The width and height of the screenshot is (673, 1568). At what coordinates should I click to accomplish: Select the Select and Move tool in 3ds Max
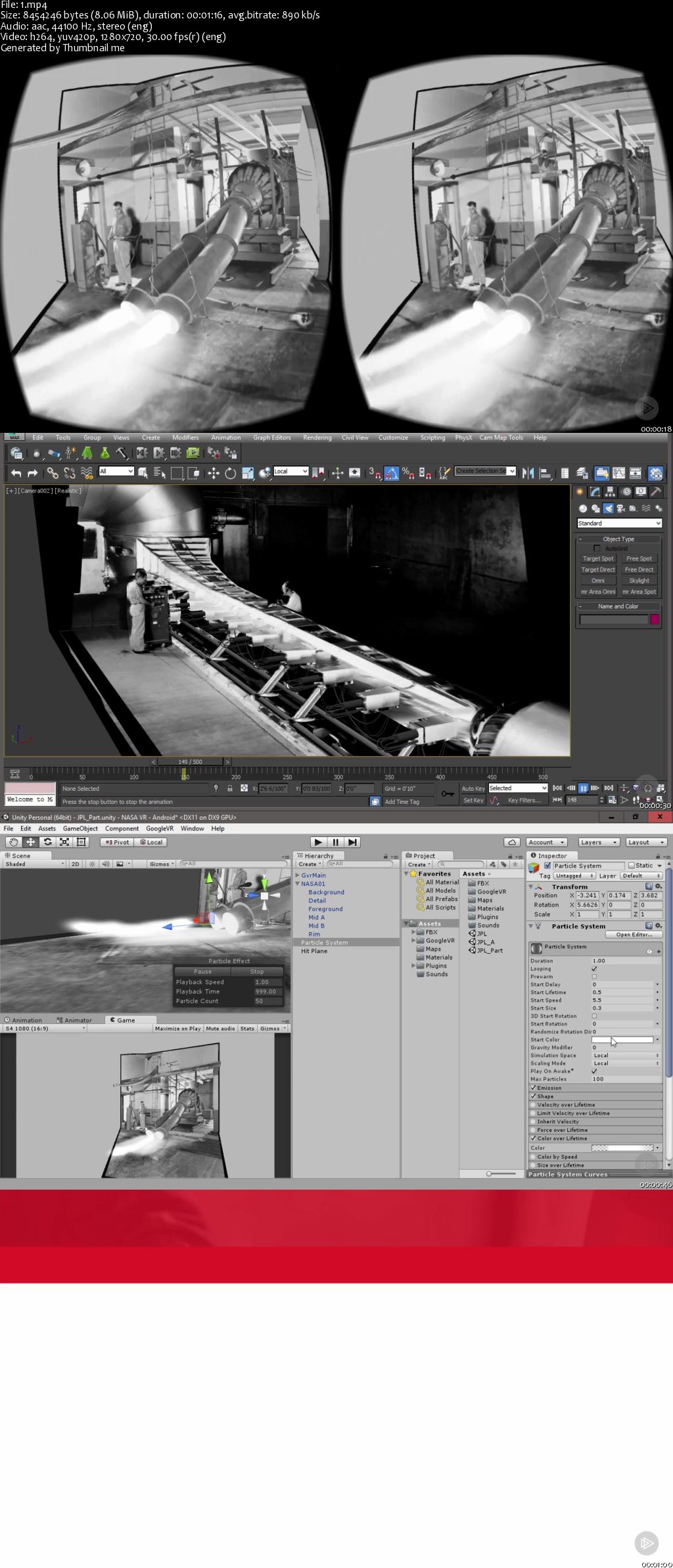tap(214, 473)
